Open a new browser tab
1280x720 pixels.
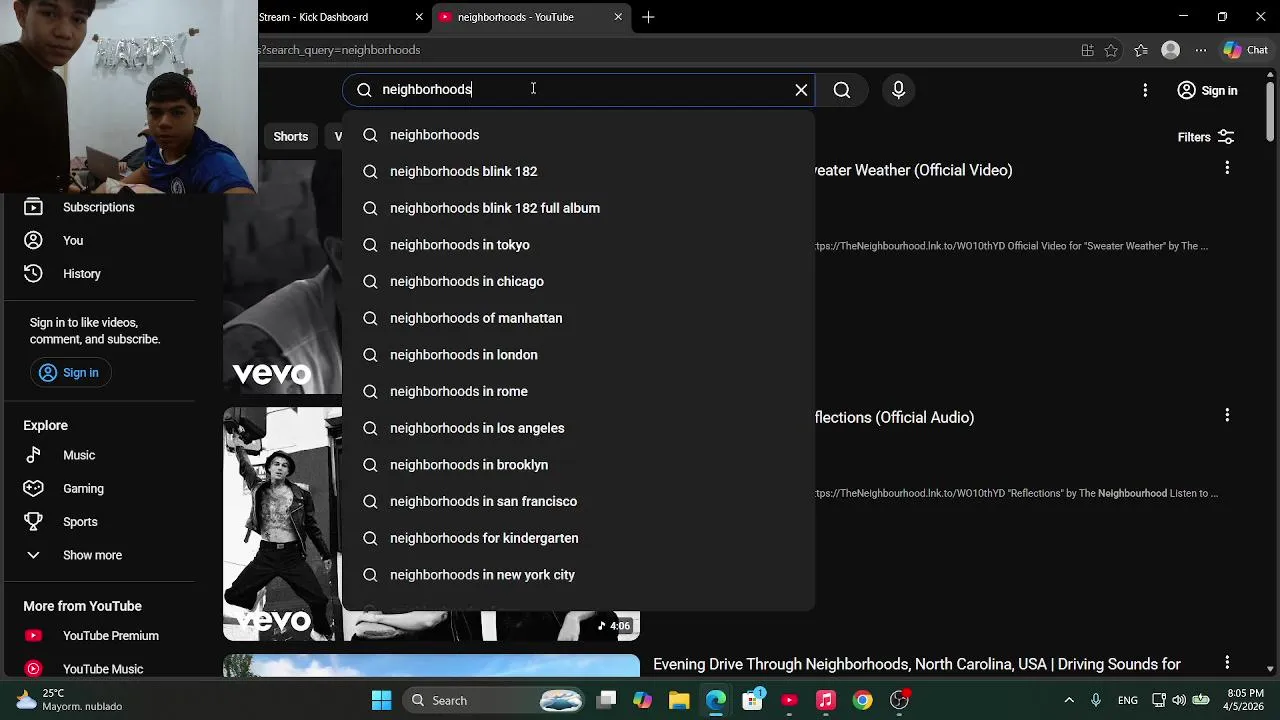coord(648,17)
